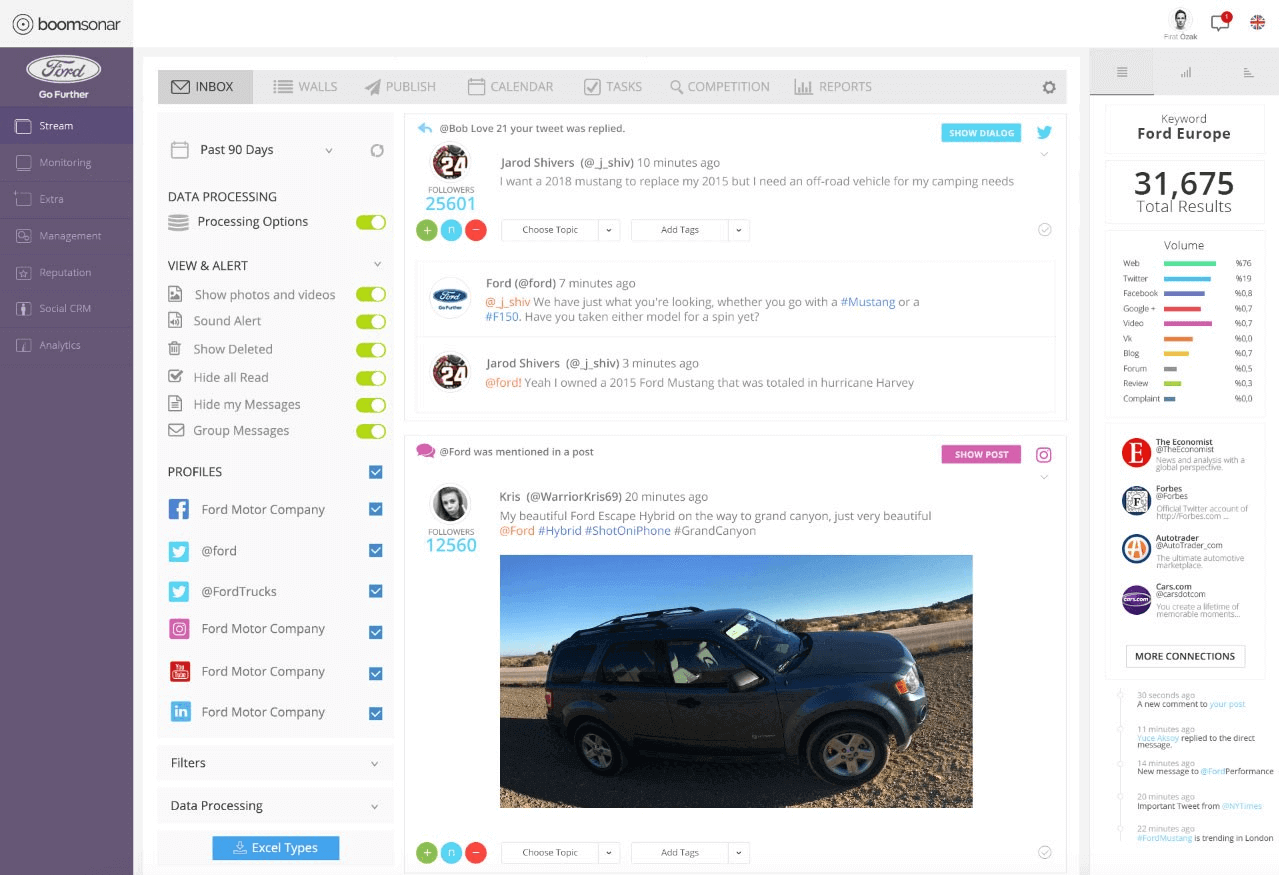Click red minus icon under Jarod Shivers tweet
The image size is (1279, 875).
[476, 230]
